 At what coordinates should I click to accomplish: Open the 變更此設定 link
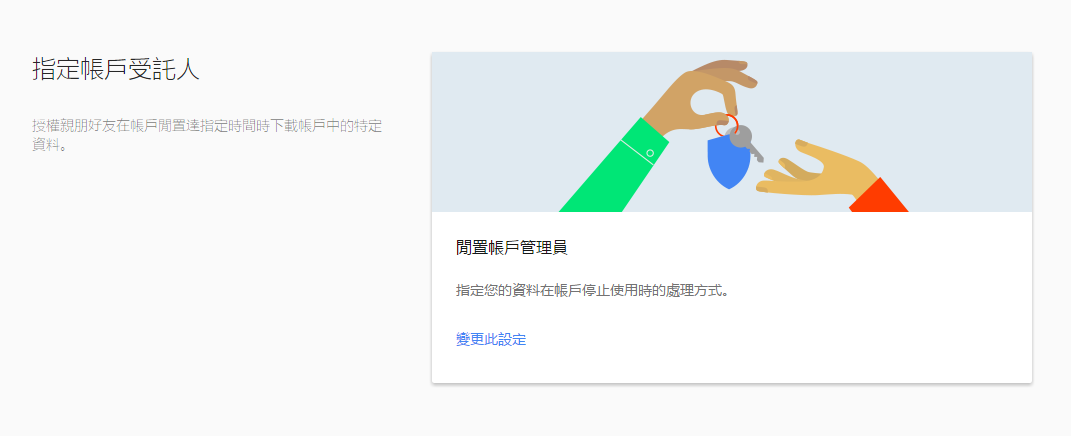[490, 339]
